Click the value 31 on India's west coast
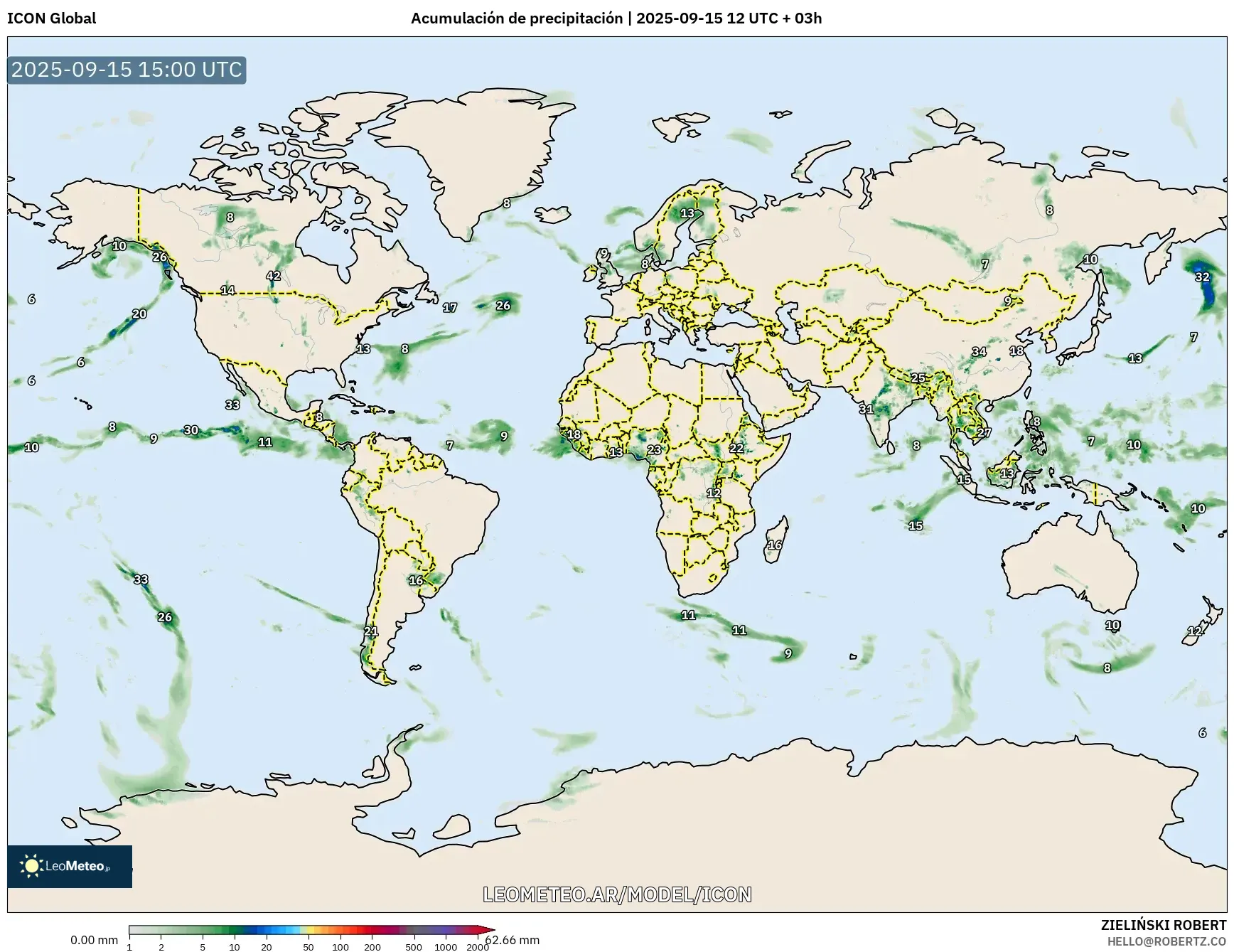1234x952 pixels. coord(866,409)
